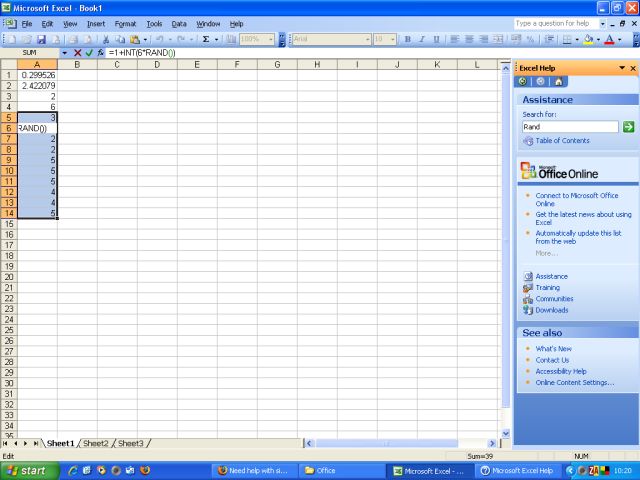Click the Paste clipboard icon
The height and width of the screenshot is (480, 640).
134,39
